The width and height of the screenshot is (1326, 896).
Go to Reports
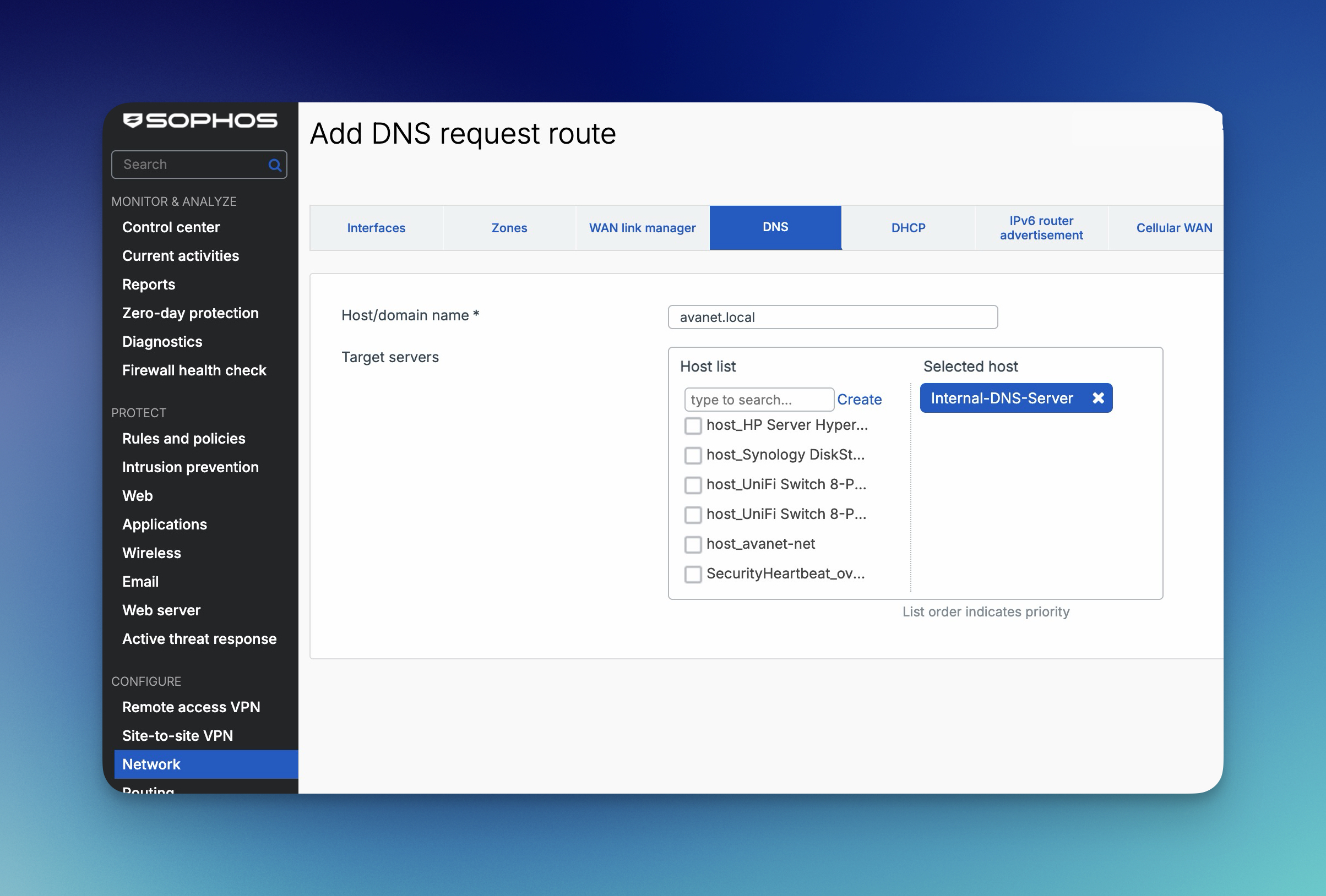click(x=148, y=284)
